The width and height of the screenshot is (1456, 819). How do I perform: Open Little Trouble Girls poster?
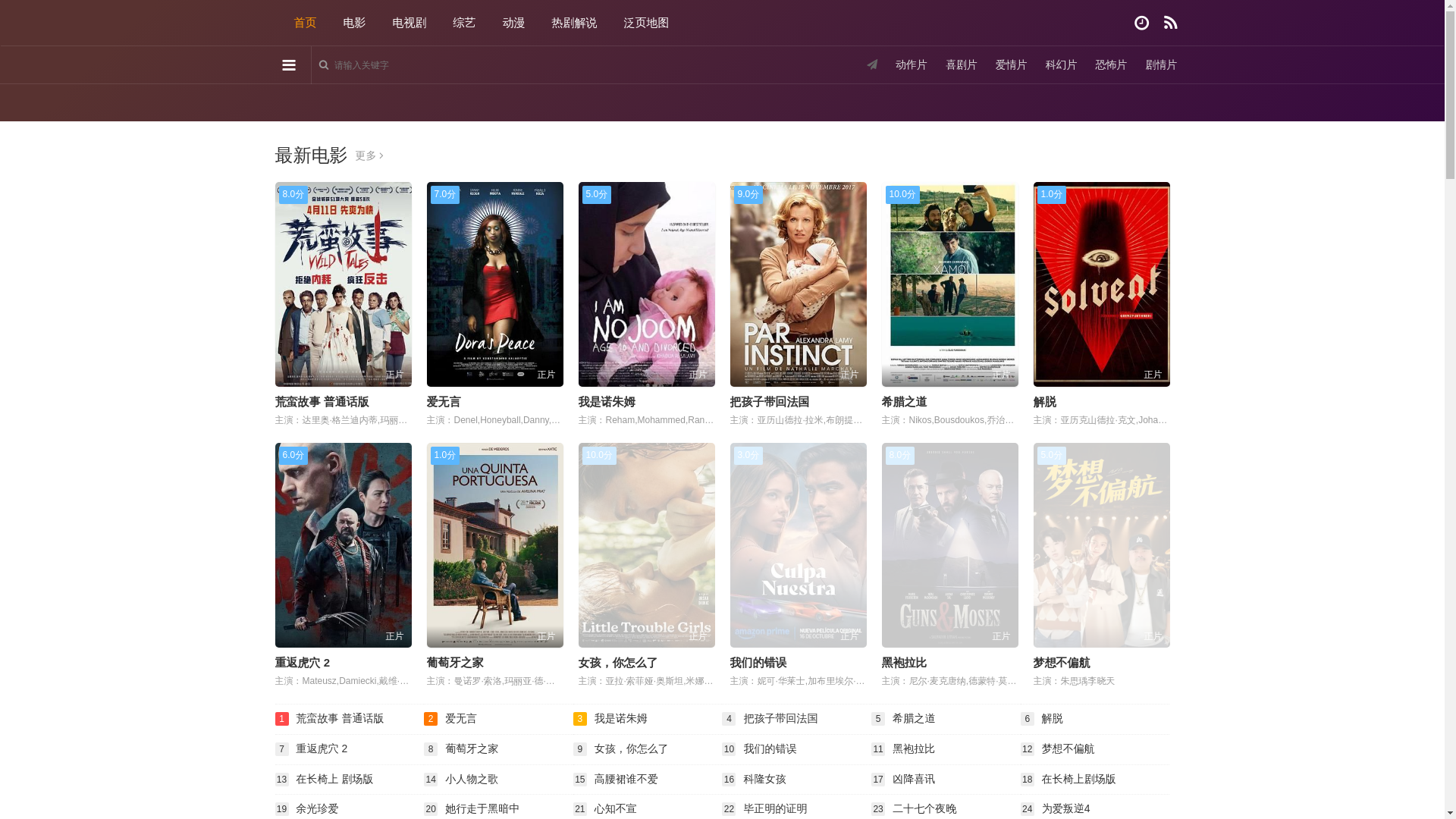[647, 545]
